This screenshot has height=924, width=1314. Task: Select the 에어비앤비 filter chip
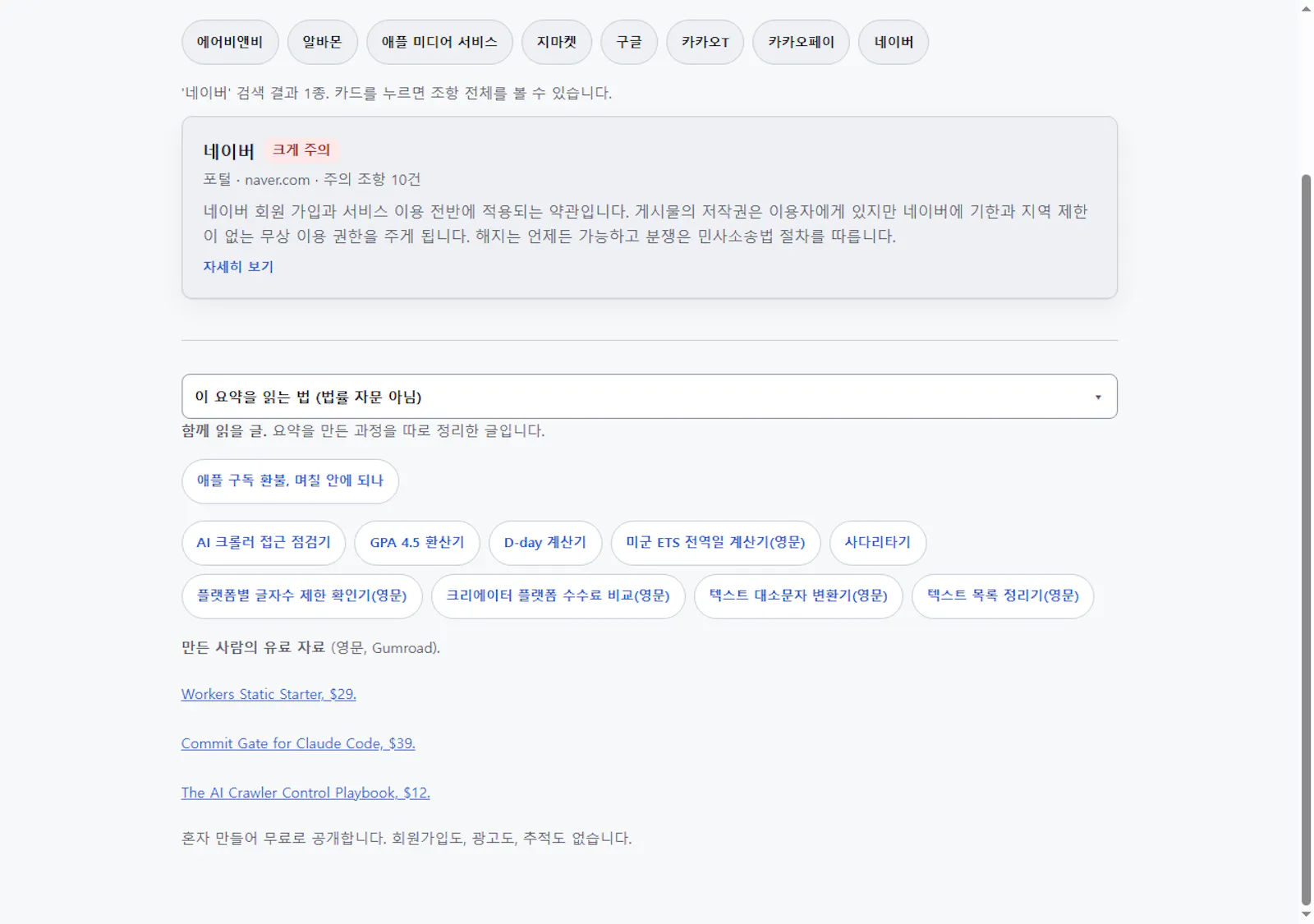[230, 42]
